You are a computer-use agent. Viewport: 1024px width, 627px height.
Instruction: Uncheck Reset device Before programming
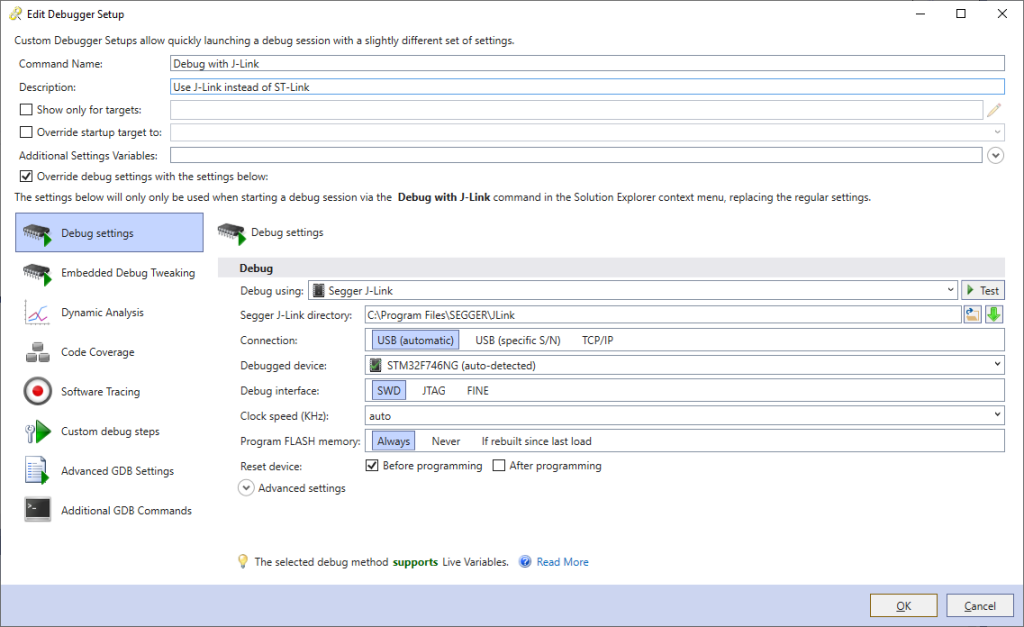[x=372, y=466]
